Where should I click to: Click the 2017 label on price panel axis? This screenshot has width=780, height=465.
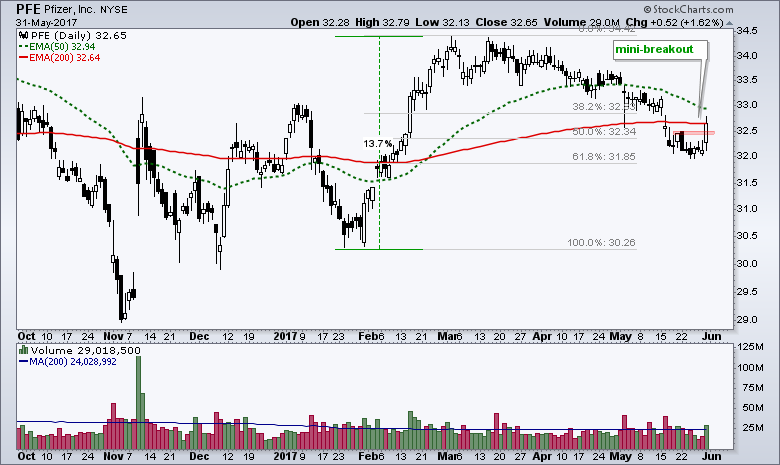285,337
